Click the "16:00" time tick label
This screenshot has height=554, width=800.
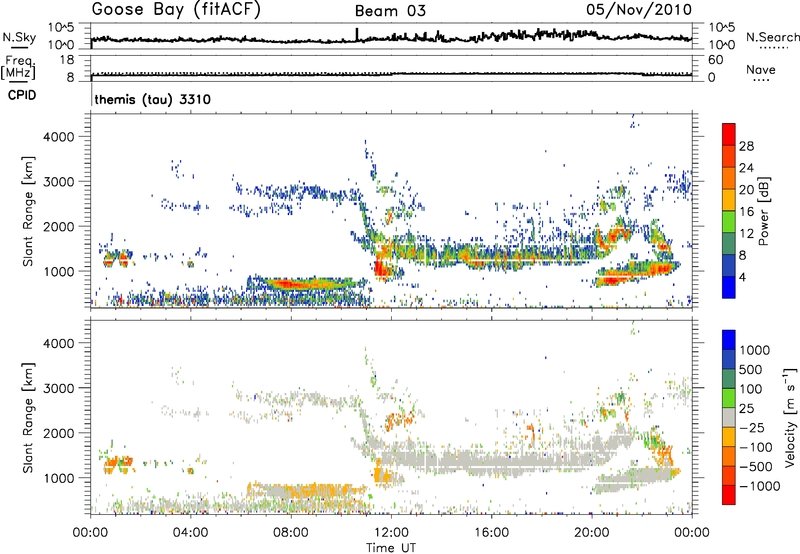[x=491, y=533]
